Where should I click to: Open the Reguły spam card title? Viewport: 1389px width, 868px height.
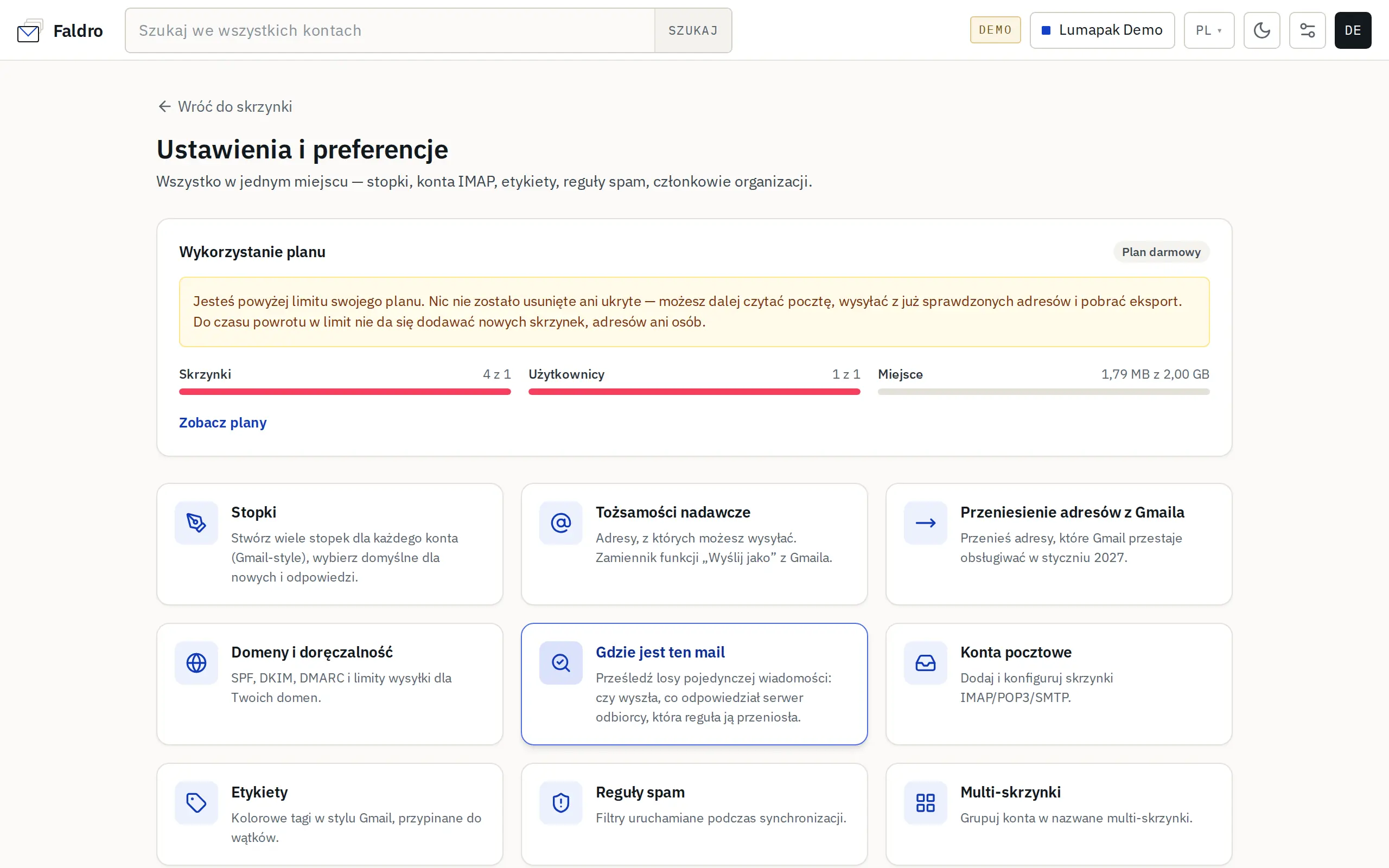coord(640,792)
